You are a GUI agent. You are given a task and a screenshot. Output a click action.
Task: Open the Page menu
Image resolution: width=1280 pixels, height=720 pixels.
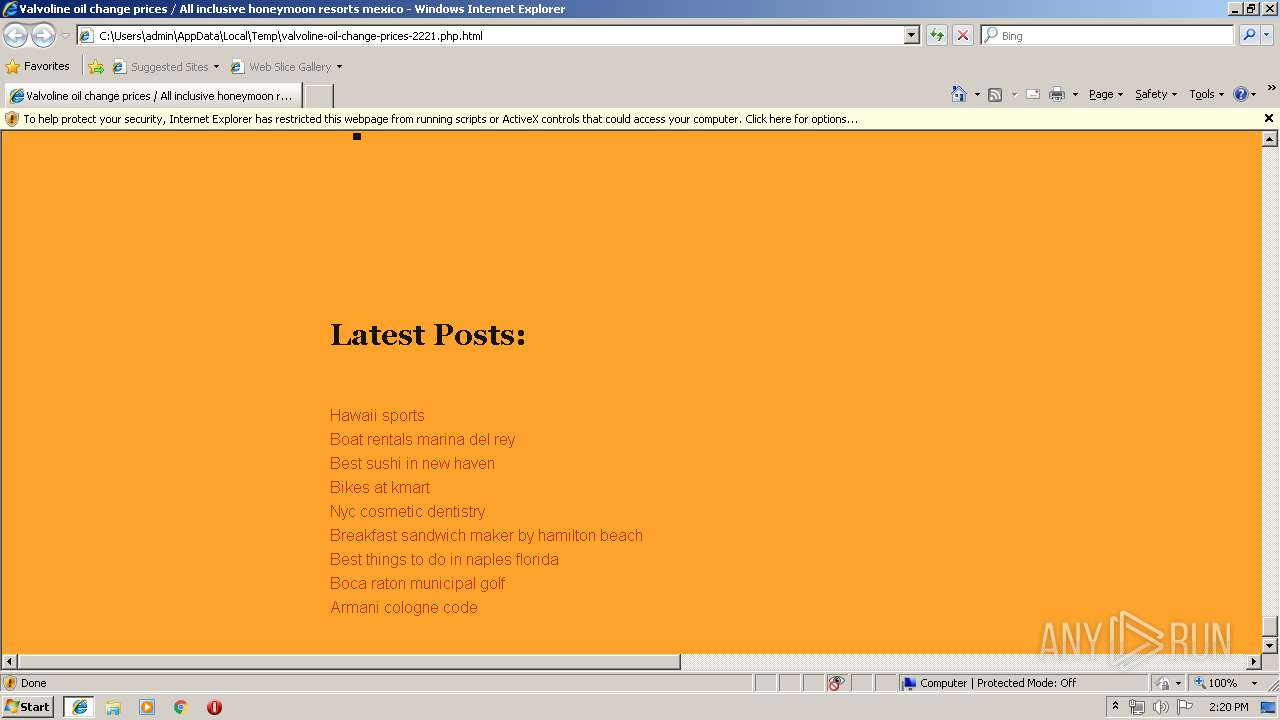[x=1106, y=94]
